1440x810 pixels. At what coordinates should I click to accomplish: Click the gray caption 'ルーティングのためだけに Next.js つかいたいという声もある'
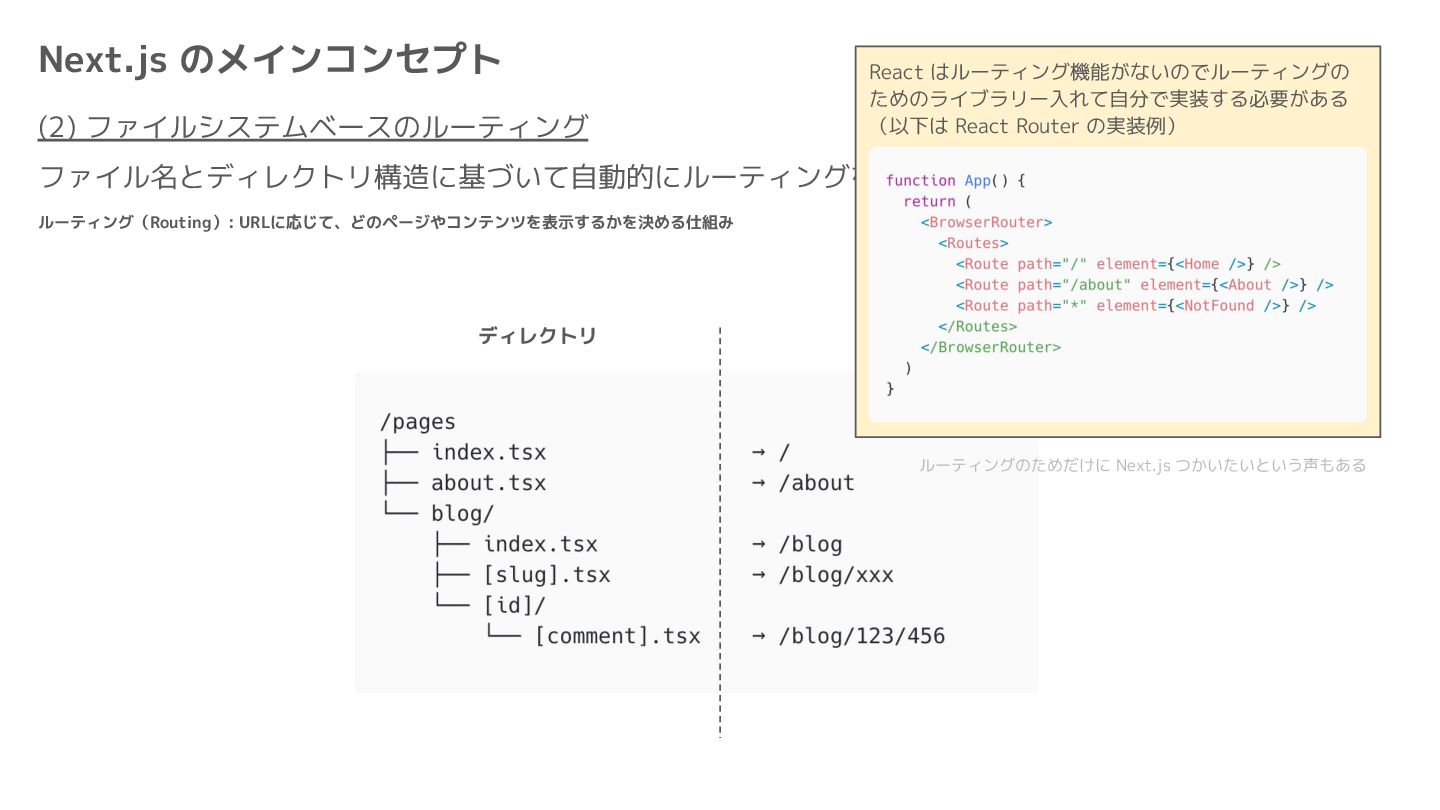click(x=1142, y=465)
